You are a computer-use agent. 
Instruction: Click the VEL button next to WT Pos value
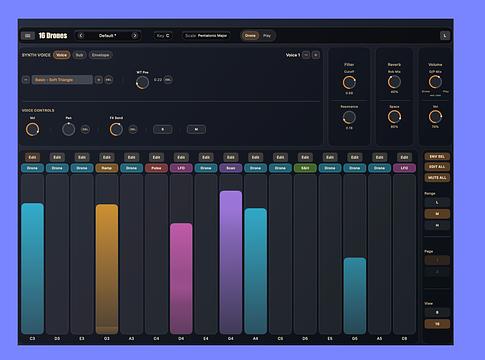(168, 80)
